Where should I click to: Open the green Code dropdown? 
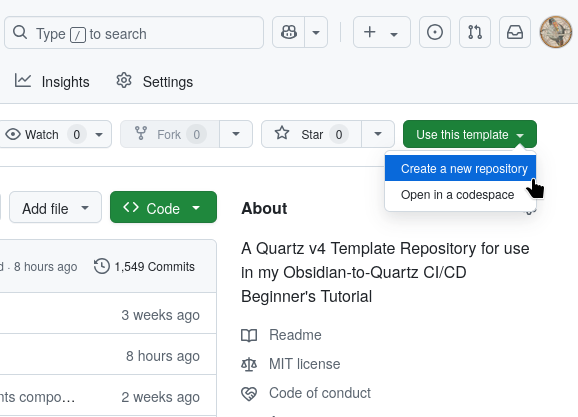[163, 208]
